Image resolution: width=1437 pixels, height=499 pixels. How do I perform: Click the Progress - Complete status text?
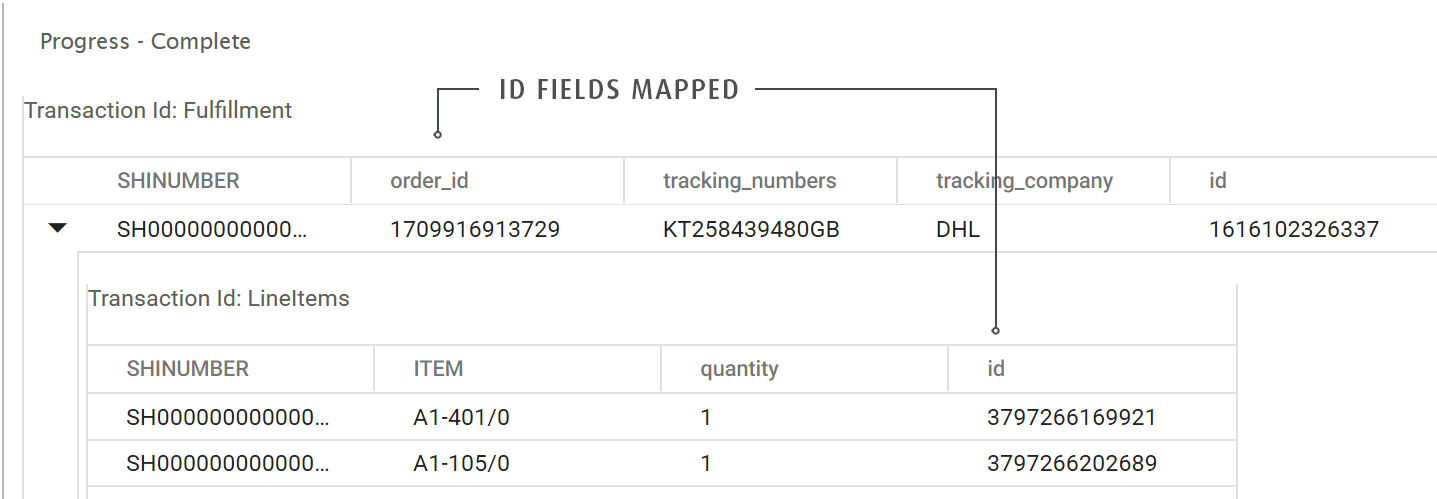coord(145,42)
